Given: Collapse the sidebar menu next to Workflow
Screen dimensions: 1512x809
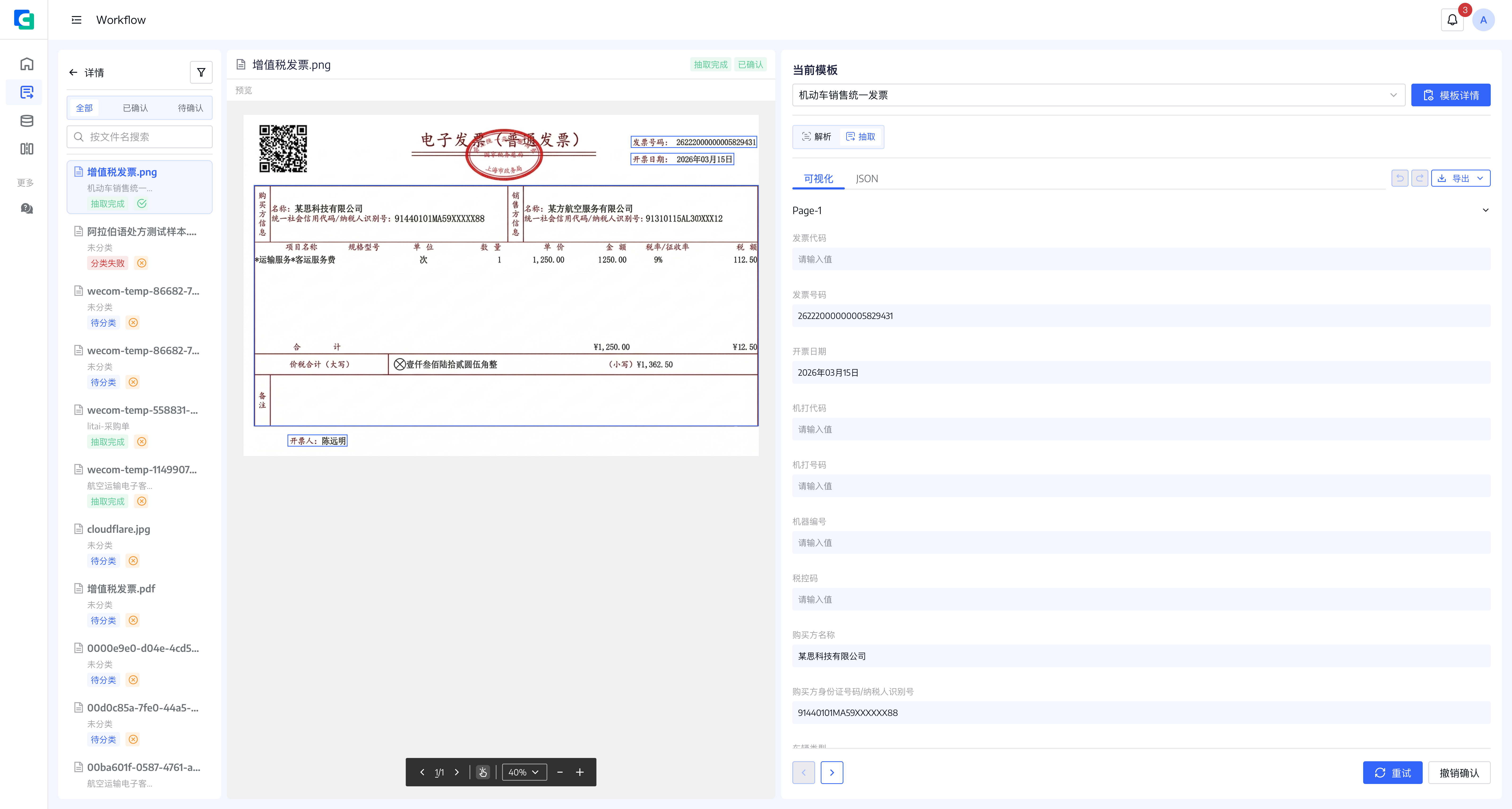Looking at the screenshot, I should (x=76, y=20).
